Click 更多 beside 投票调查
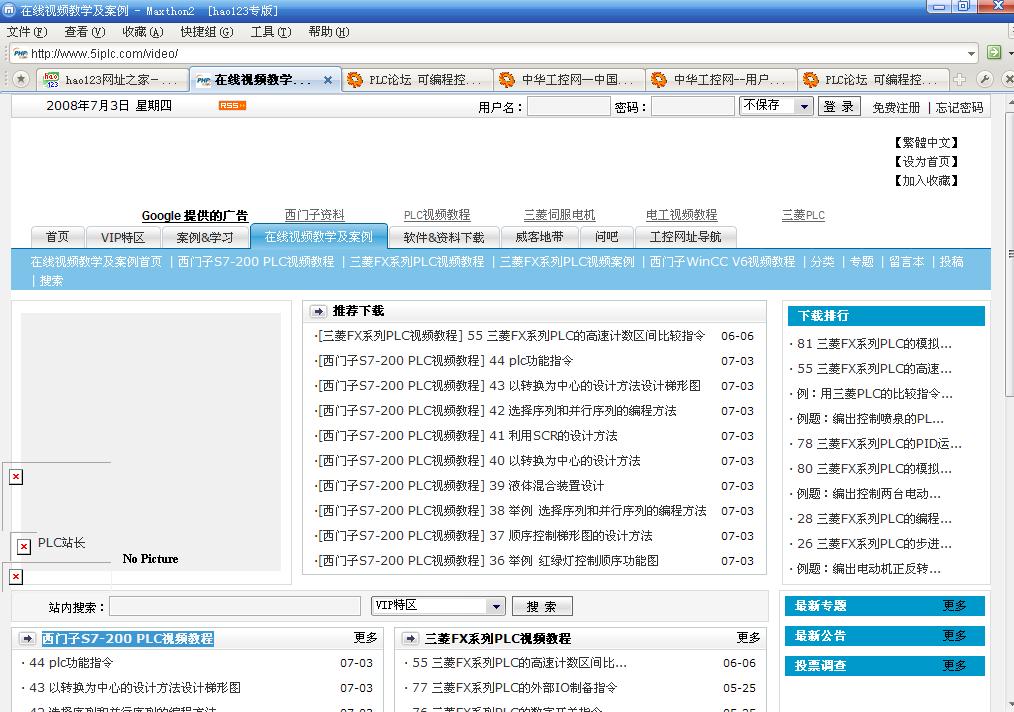This screenshot has height=712, width=1014. (x=954, y=665)
